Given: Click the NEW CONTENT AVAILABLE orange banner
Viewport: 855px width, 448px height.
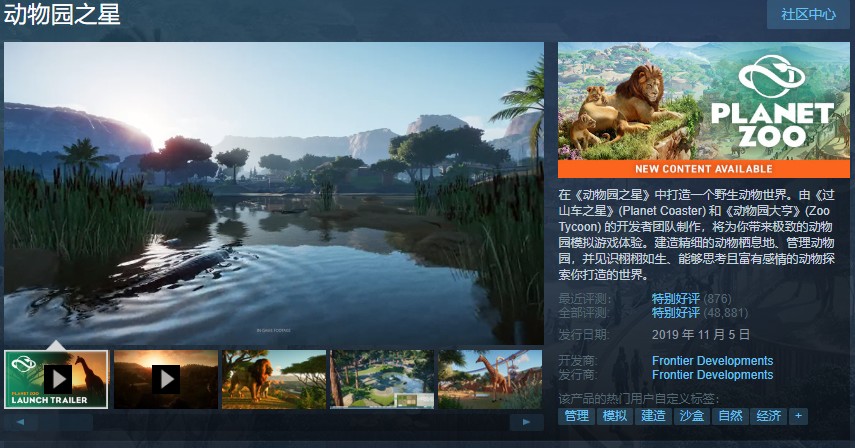Looking at the screenshot, I should [703, 169].
